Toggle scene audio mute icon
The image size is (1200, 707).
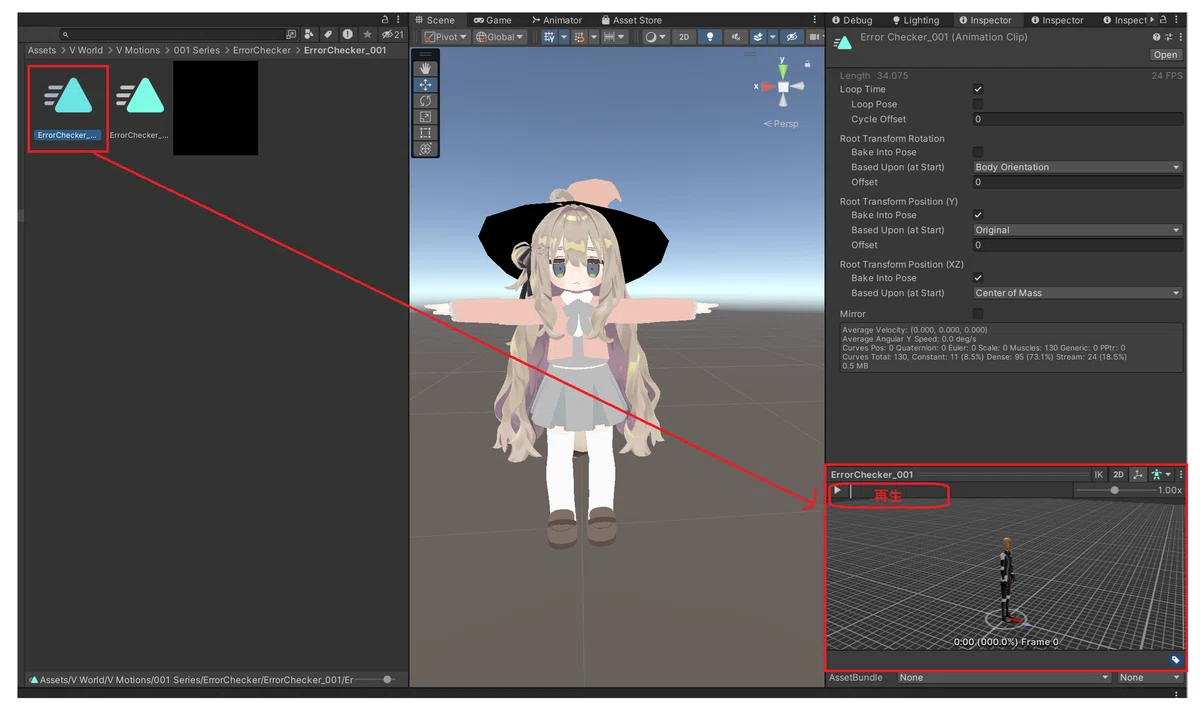737,37
